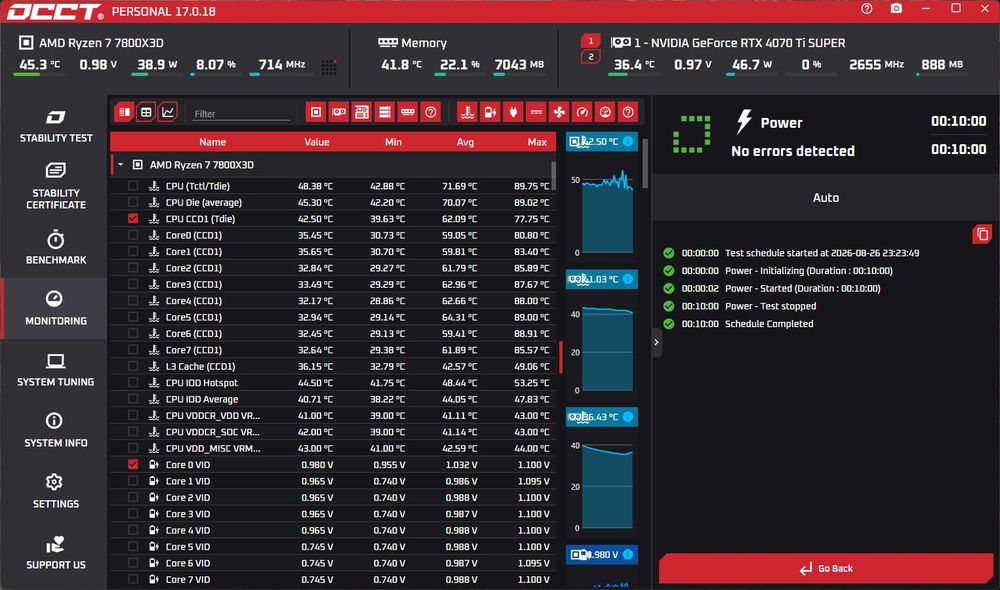Screen dimensions: 1000x590
Task: Open the Stability Test section
Action: 55,126
